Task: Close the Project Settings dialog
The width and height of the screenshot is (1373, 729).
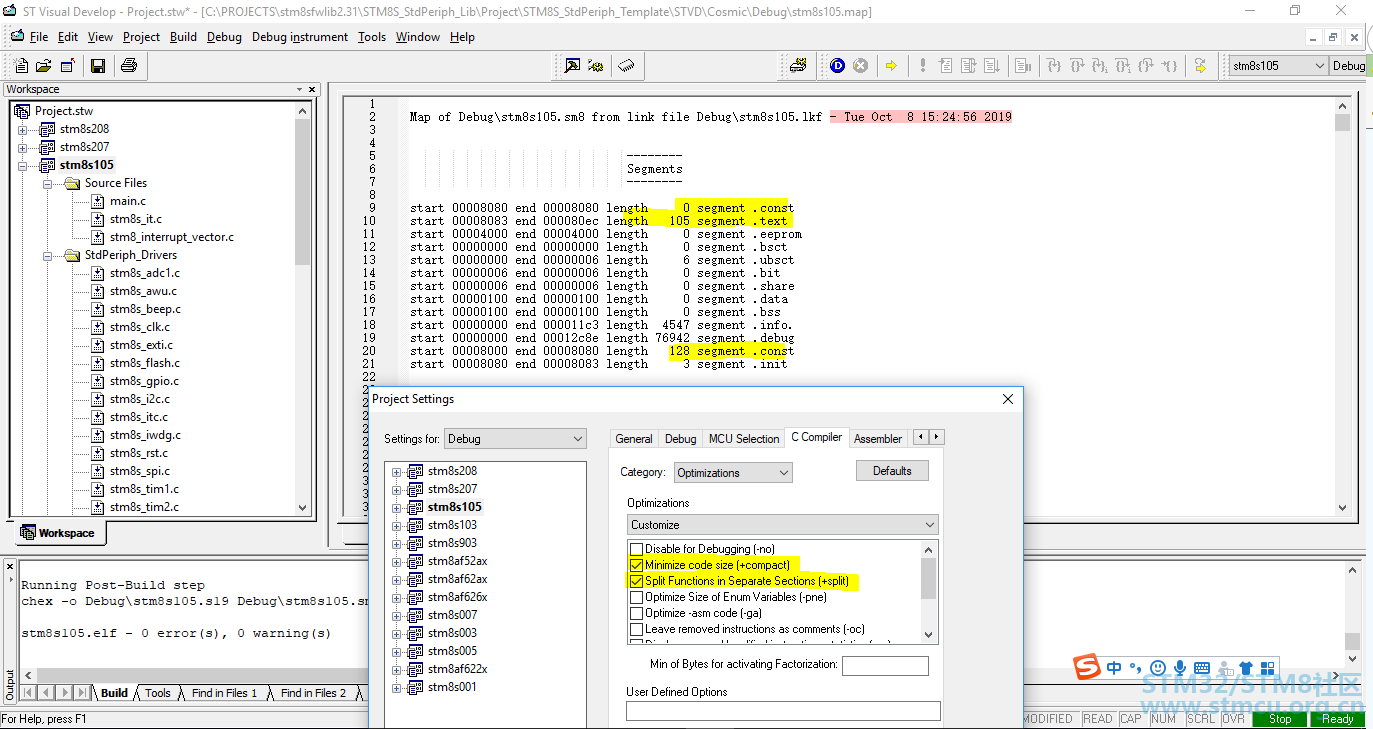Action: click(1008, 399)
